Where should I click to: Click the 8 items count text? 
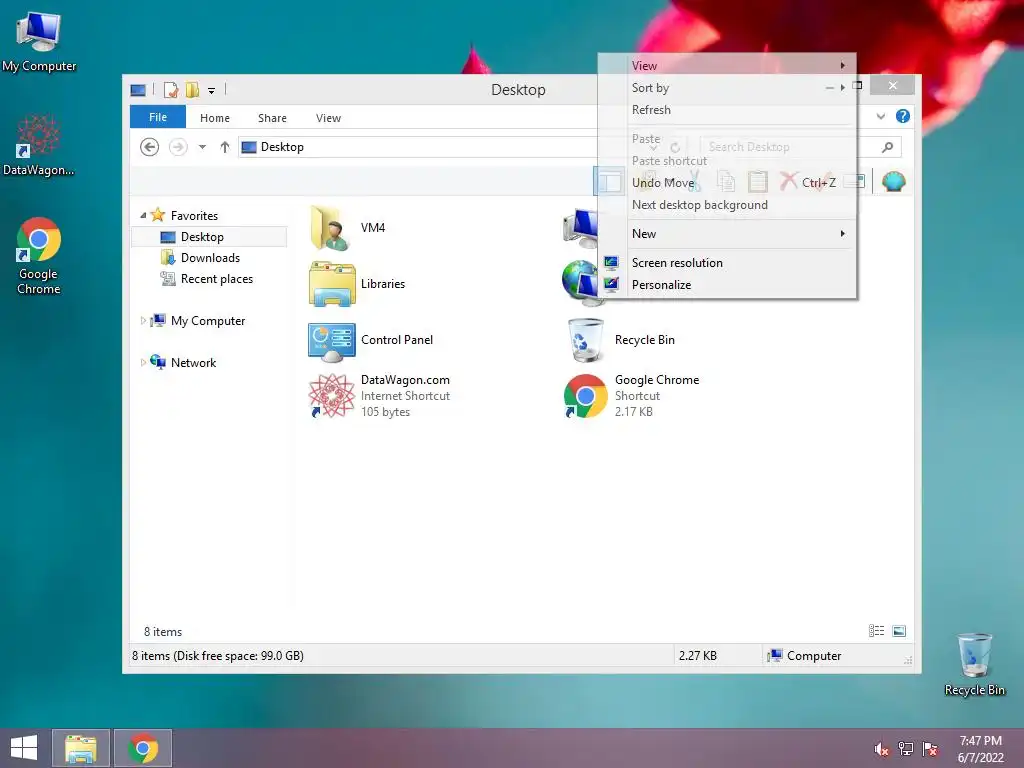[163, 632]
